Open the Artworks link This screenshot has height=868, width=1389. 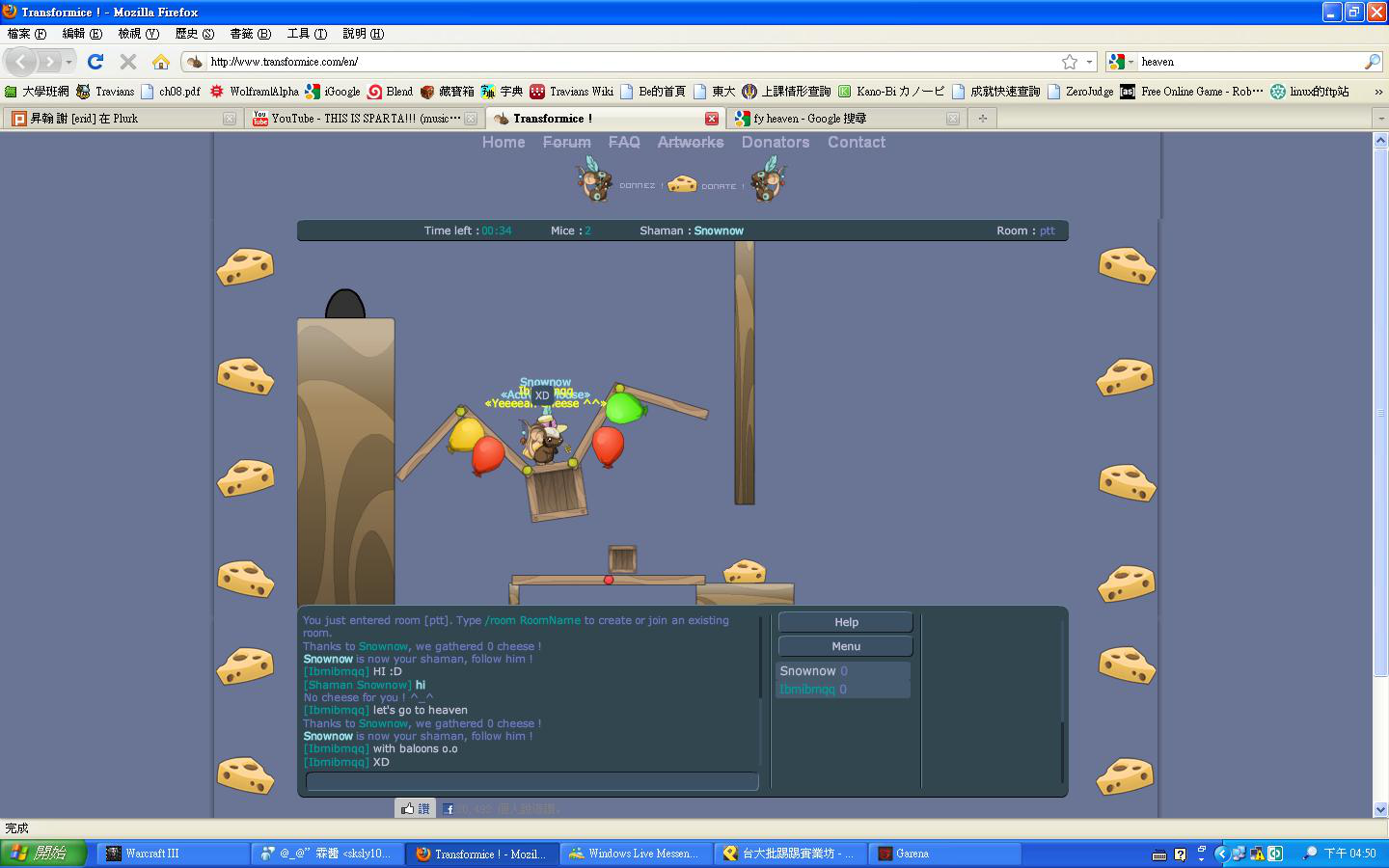click(691, 142)
